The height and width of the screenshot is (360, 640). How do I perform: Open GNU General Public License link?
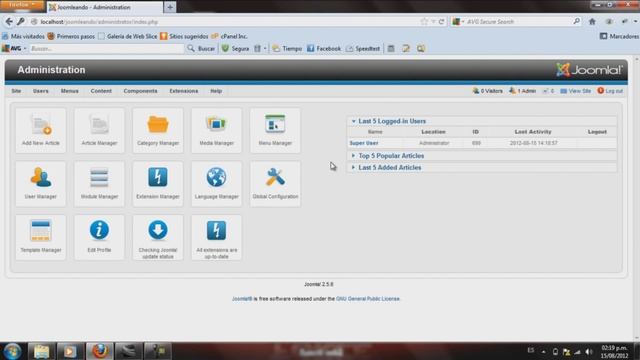(367, 299)
